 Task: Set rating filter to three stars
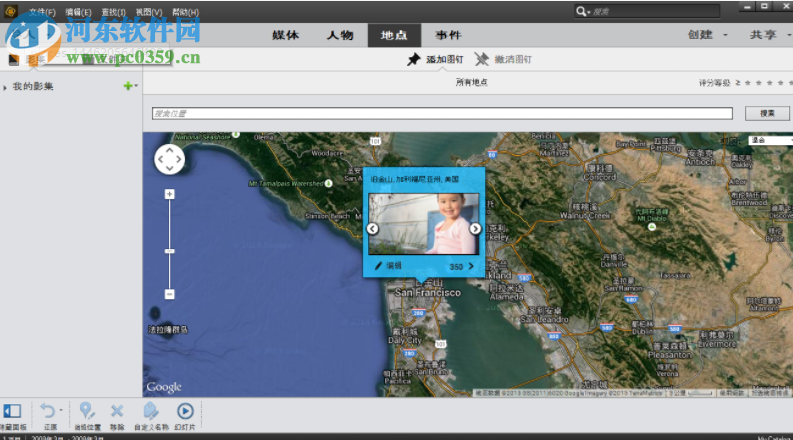[x=770, y=83]
